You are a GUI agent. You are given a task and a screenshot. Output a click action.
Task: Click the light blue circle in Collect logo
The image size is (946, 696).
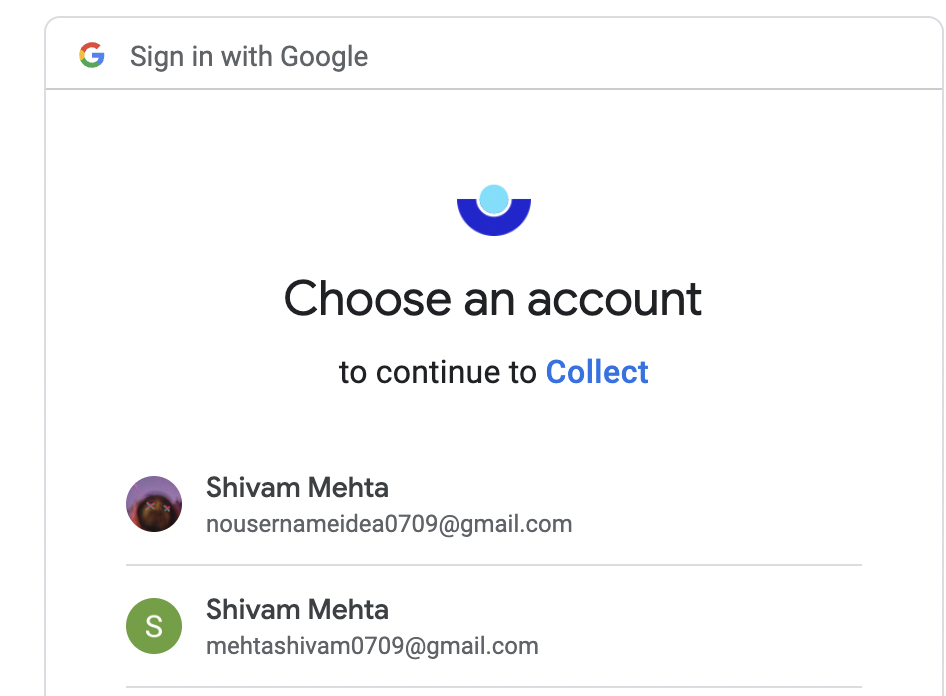[x=493, y=199]
